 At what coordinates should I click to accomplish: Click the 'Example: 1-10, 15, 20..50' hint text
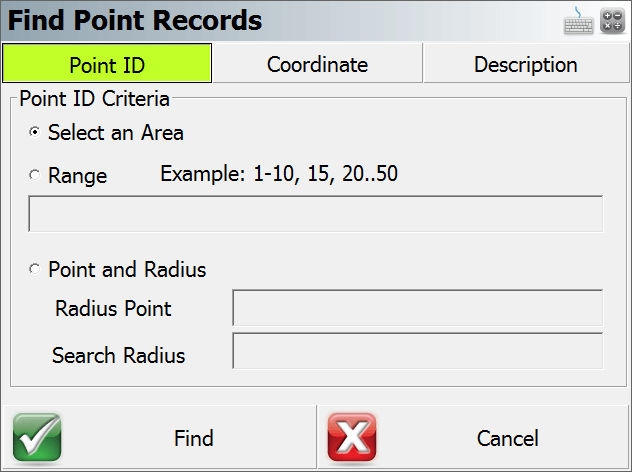pos(279,174)
